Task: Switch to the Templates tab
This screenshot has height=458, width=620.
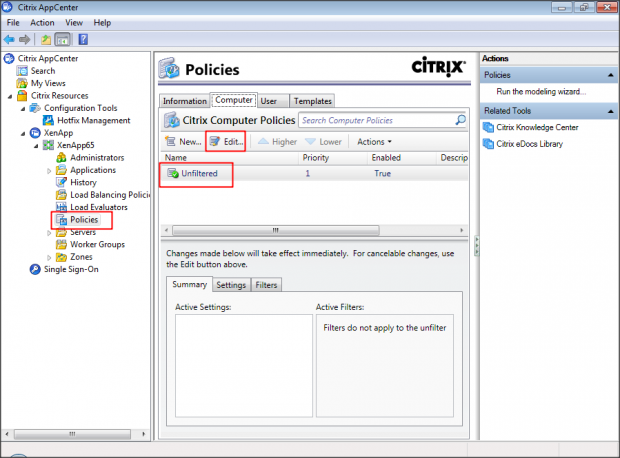Action: tap(312, 101)
